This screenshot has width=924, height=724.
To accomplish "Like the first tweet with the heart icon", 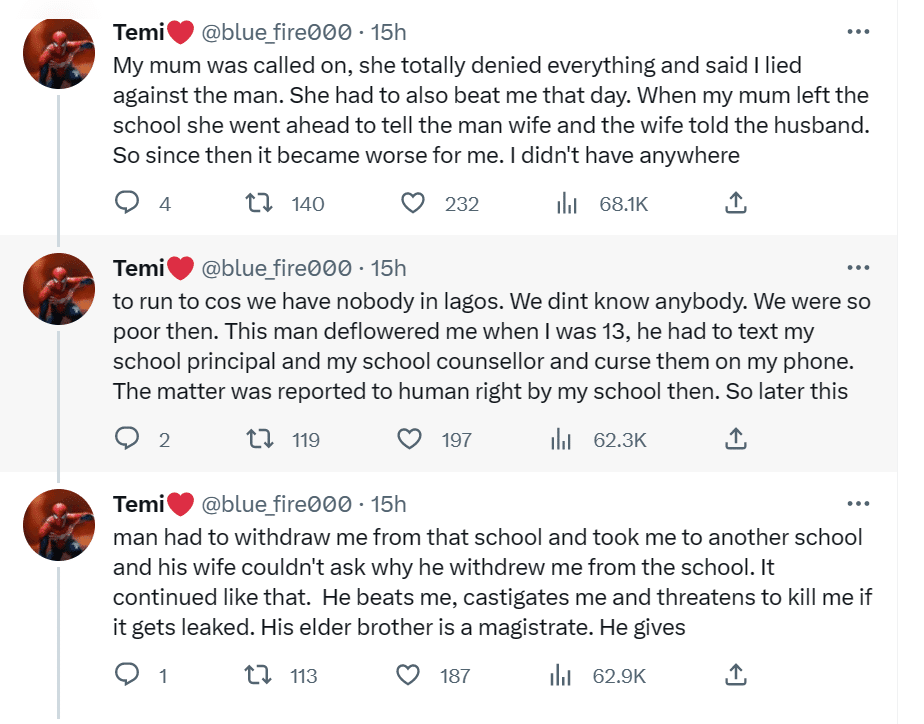I will [x=412, y=202].
